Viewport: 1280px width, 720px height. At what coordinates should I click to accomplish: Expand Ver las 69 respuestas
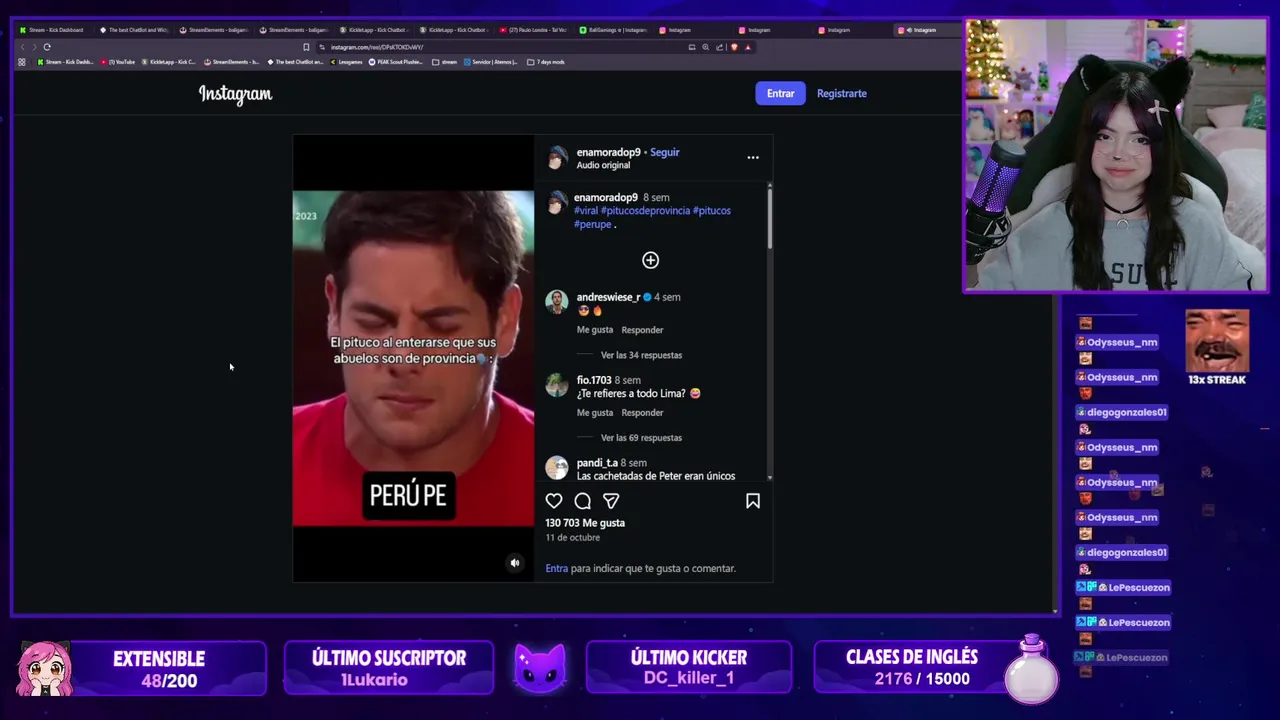pos(641,438)
